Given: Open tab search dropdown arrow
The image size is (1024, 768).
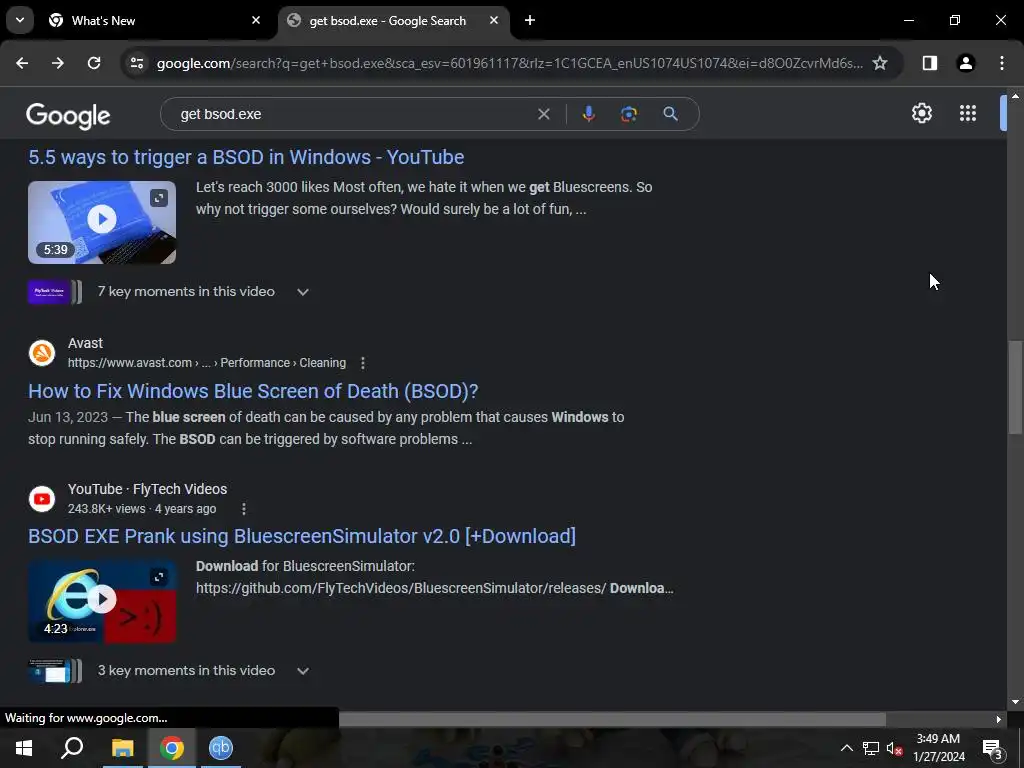Looking at the screenshot, I should (x=20, y=20).
